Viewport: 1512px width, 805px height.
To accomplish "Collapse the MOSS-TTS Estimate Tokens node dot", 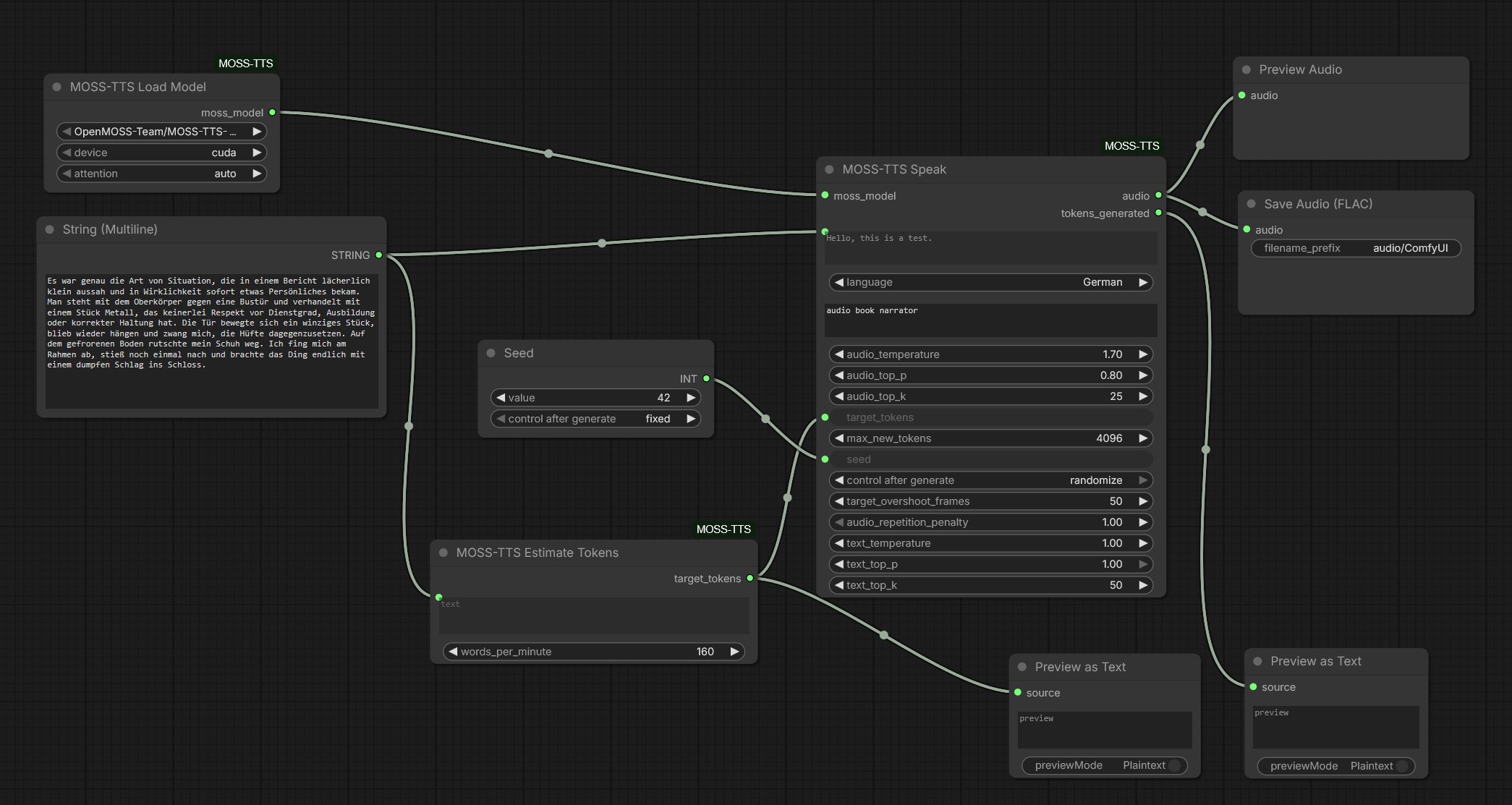I will (443, 553).
